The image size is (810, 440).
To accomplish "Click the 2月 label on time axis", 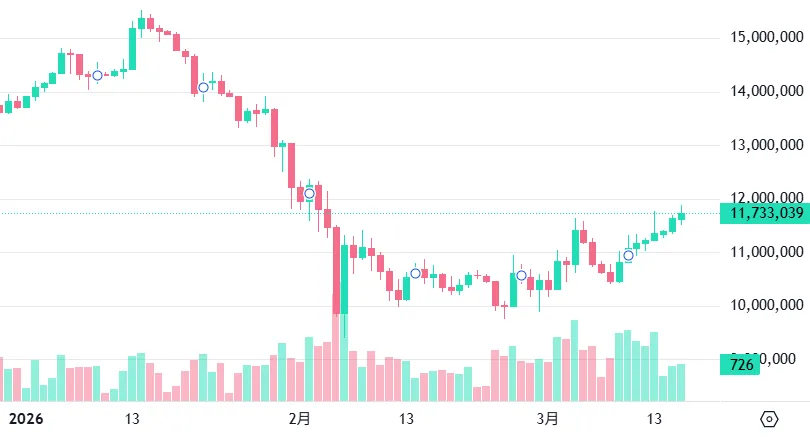I will (x=298, y=418).
